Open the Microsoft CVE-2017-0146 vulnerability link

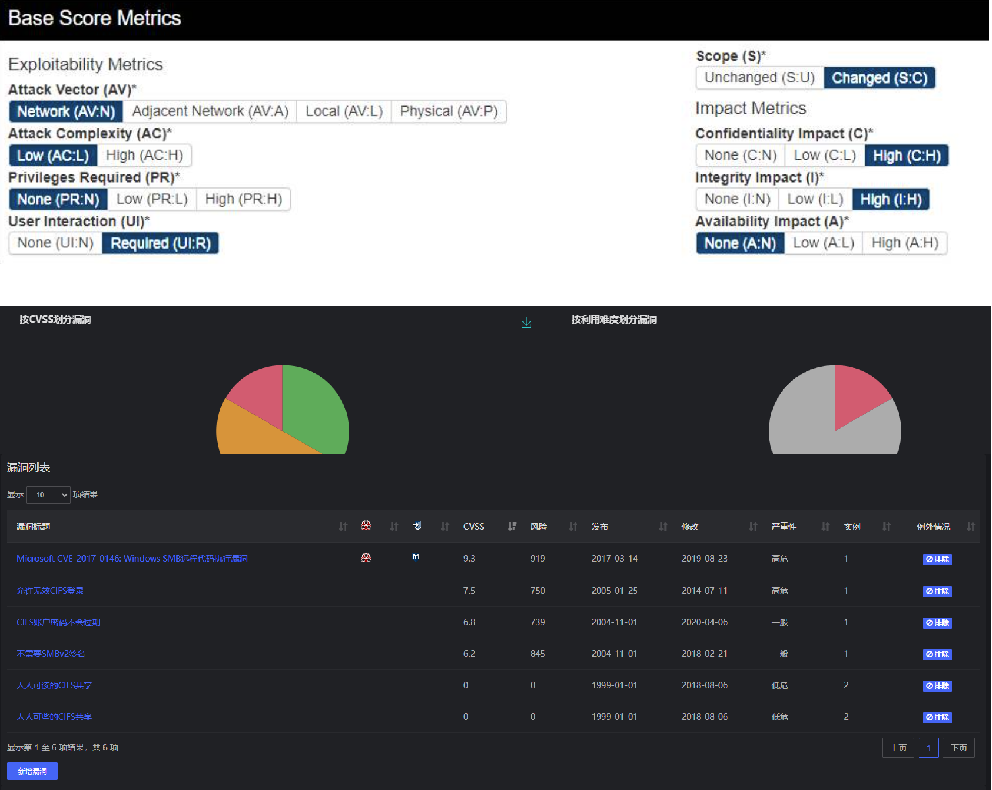pos(132,558)
